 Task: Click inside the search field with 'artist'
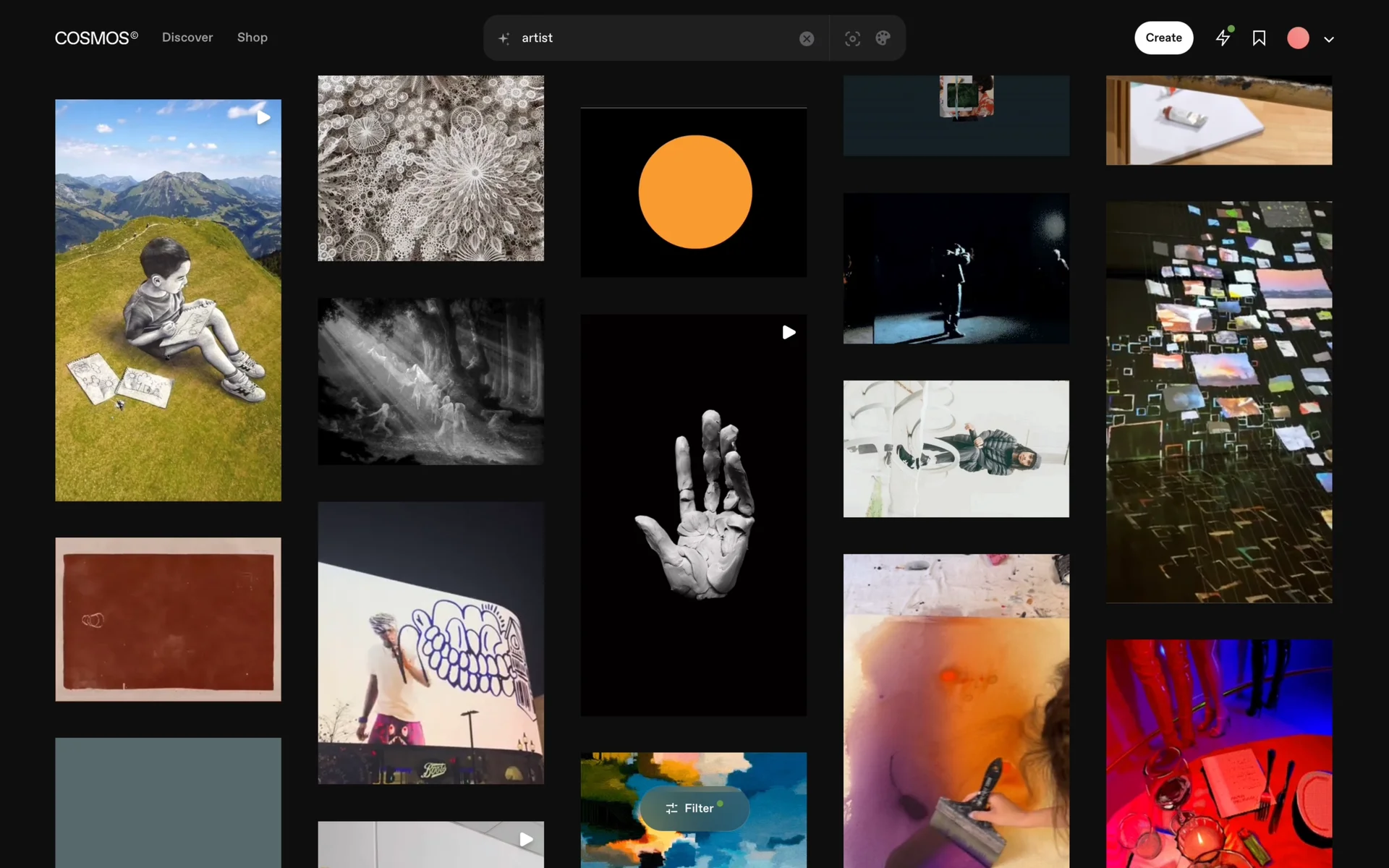coord(651,38)
